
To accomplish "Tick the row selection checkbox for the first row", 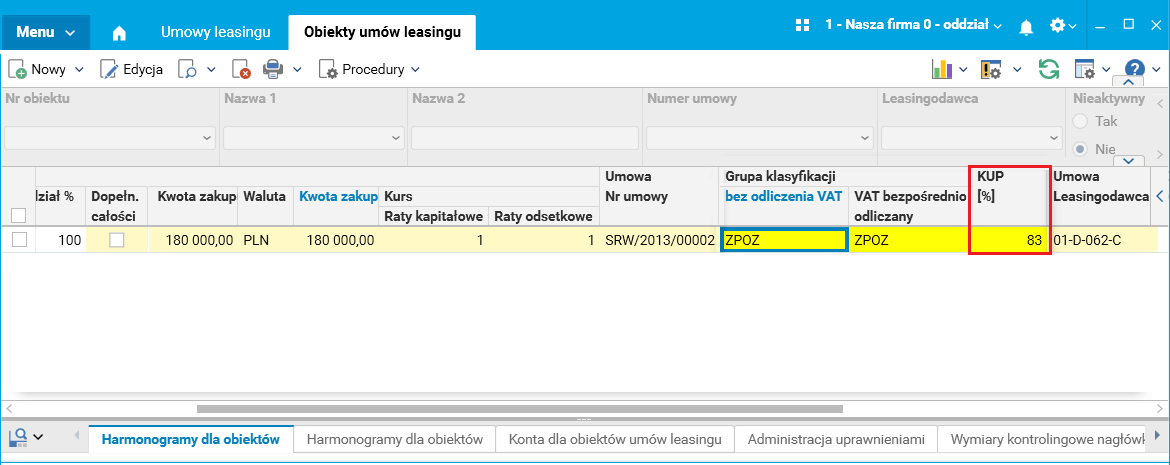I will pyautogui.click(x=18, y=240).
